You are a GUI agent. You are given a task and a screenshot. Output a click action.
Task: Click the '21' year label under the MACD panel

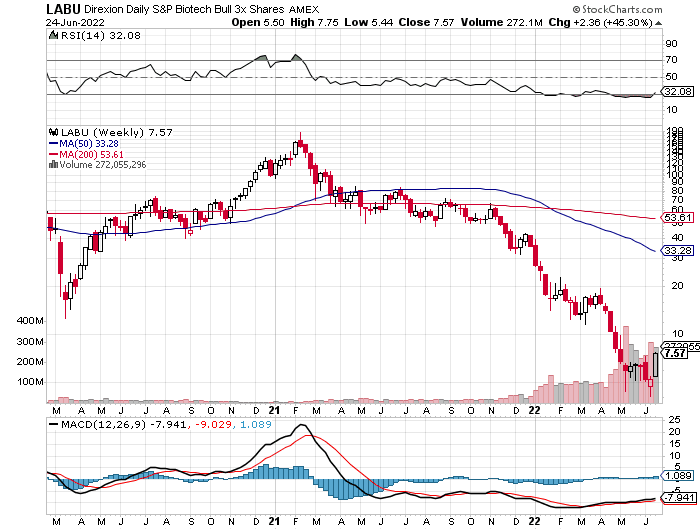[274, 522]
